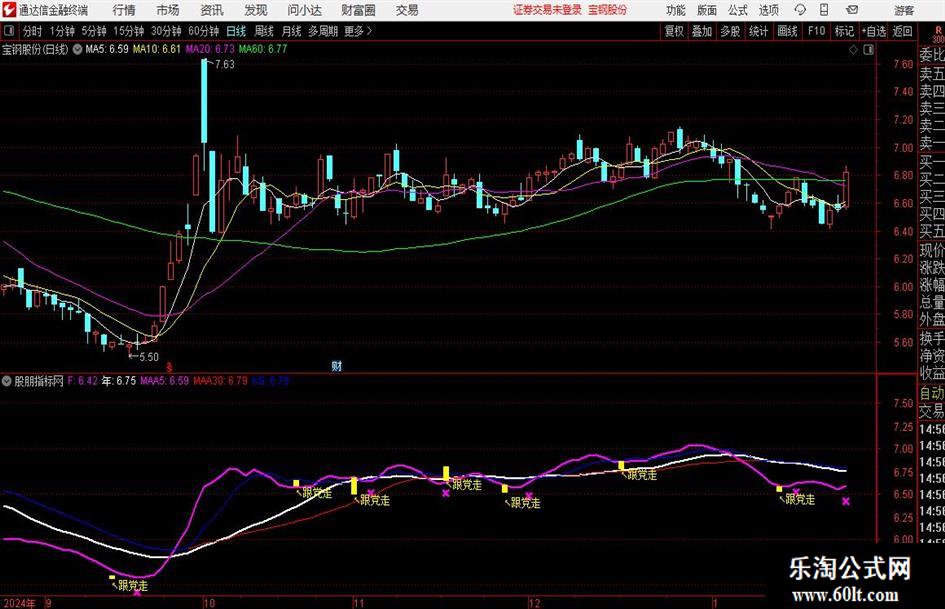
Task: Open the 财富圈 menu
Action: pyautogui.click(x=358, y=10)
